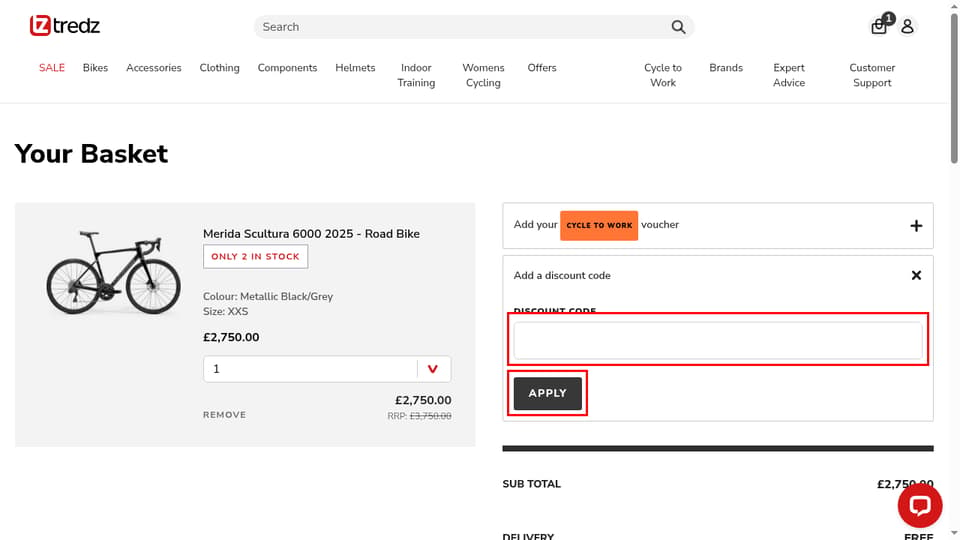
Task: Open the quantity dropdown showing 1
Action: click(327, 369)
